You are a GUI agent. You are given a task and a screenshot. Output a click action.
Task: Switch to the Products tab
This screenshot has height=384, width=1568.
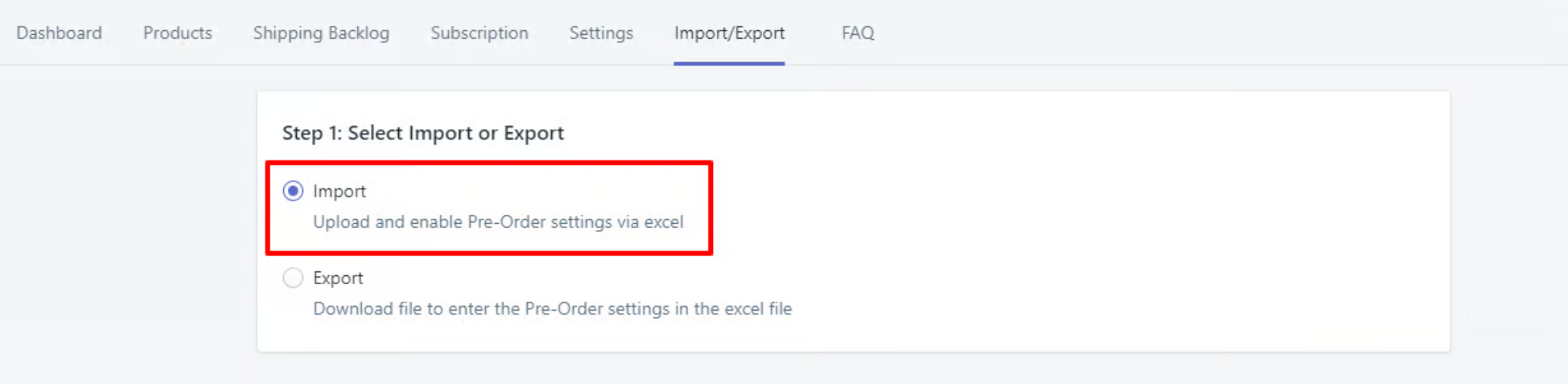click(177, 33)
